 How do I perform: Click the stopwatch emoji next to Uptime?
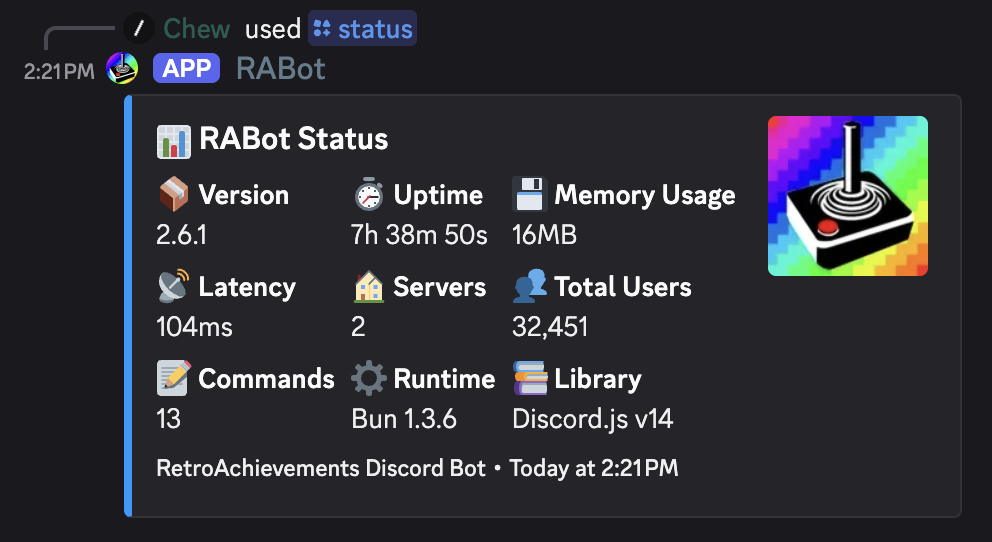tap(368, 194)
